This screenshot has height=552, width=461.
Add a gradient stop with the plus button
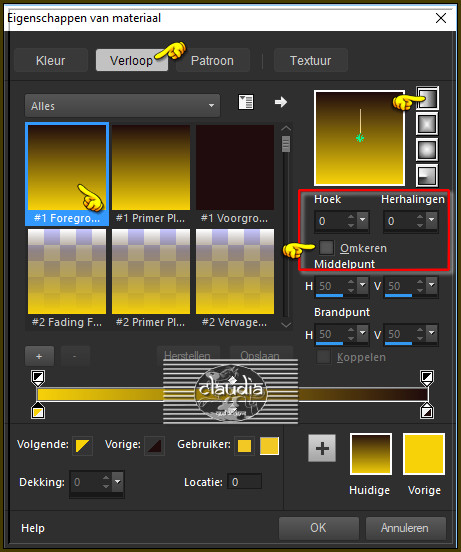click(39, 356)
